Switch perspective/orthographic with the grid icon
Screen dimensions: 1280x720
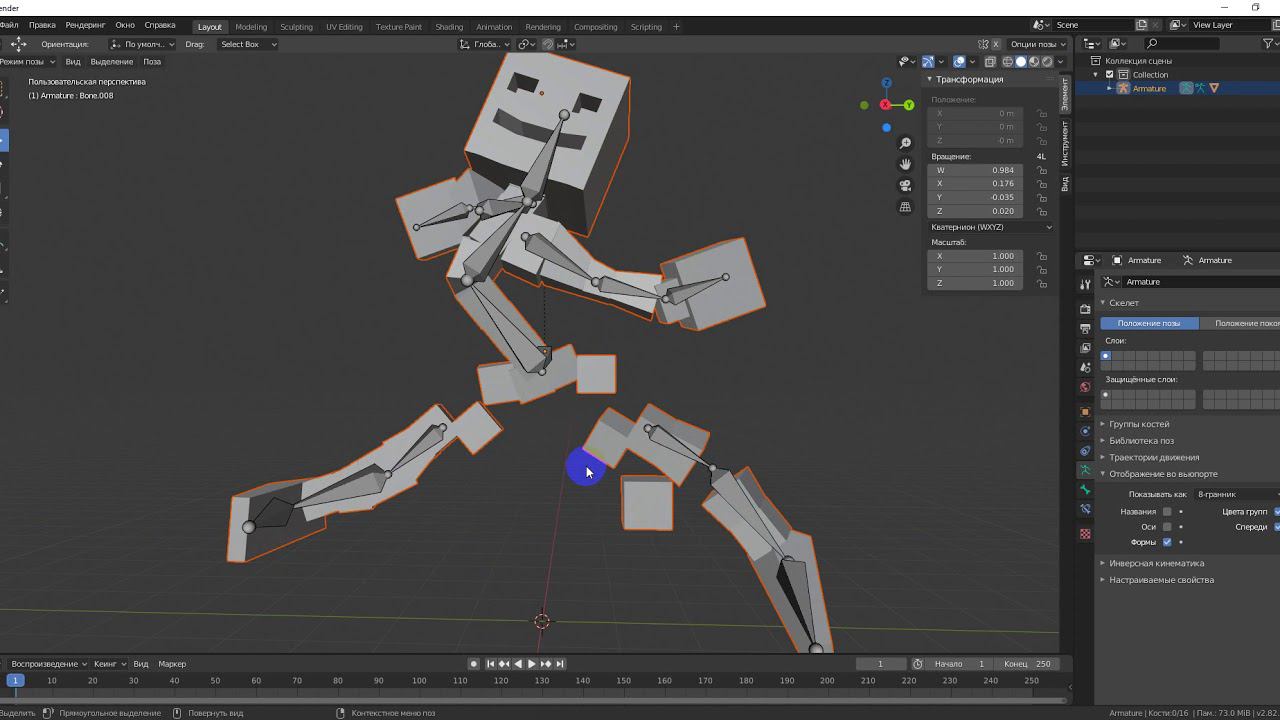pos(905,207)
